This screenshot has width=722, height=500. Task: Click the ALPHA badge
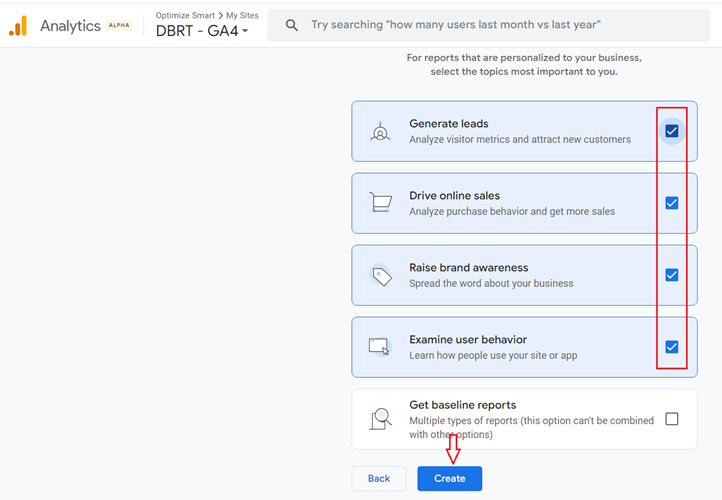119,25
